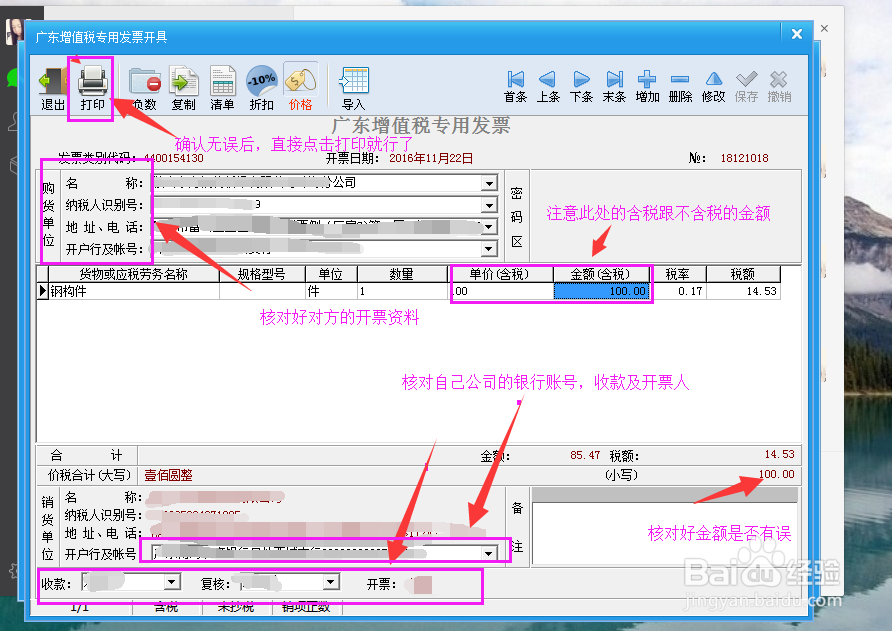Click the 保存 save icon
This screenshot has height=631, width=892.
pyautogui.click(x=746, y=87)
